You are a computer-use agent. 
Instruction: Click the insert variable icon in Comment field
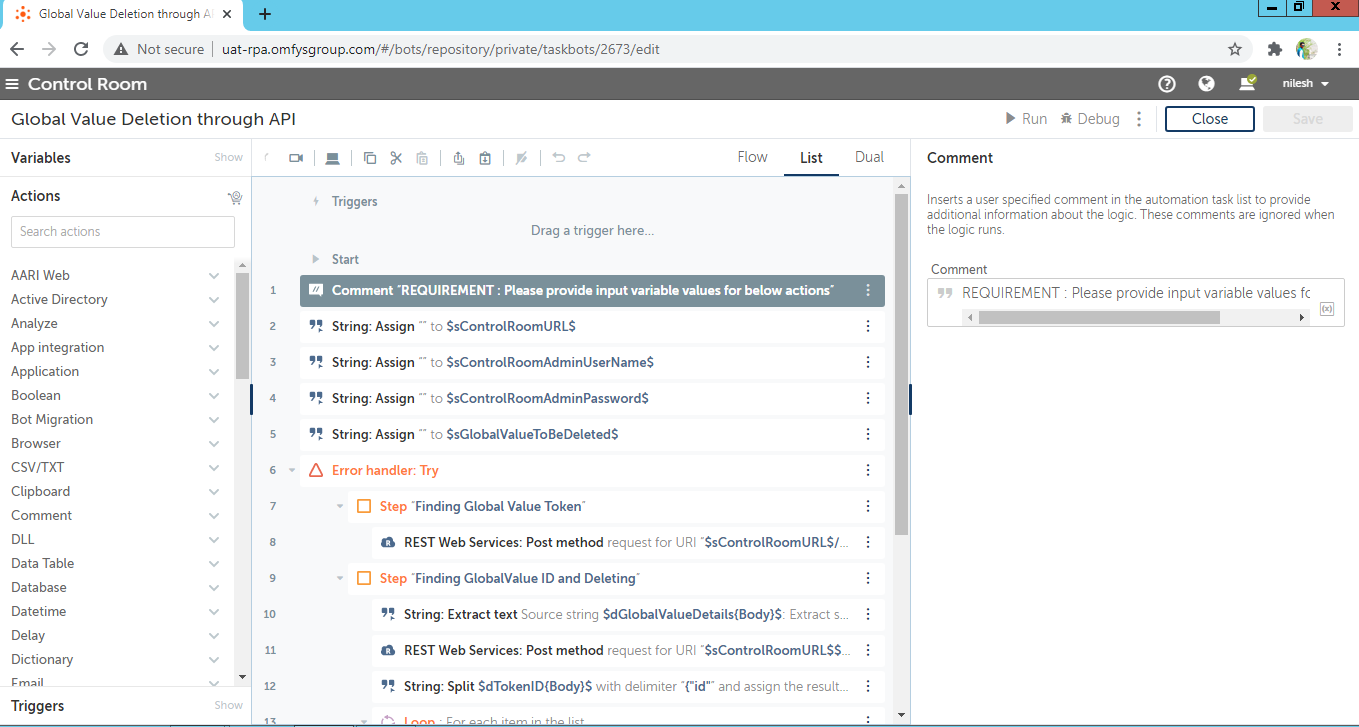click(x=1327, y=309)
